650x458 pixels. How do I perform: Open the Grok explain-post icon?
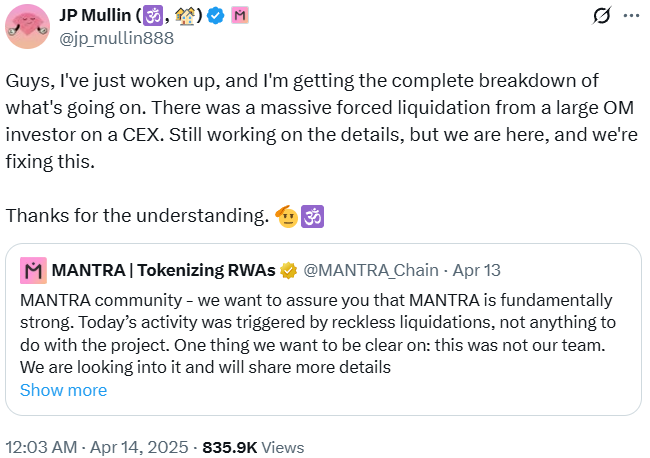[x=602, y=16]
